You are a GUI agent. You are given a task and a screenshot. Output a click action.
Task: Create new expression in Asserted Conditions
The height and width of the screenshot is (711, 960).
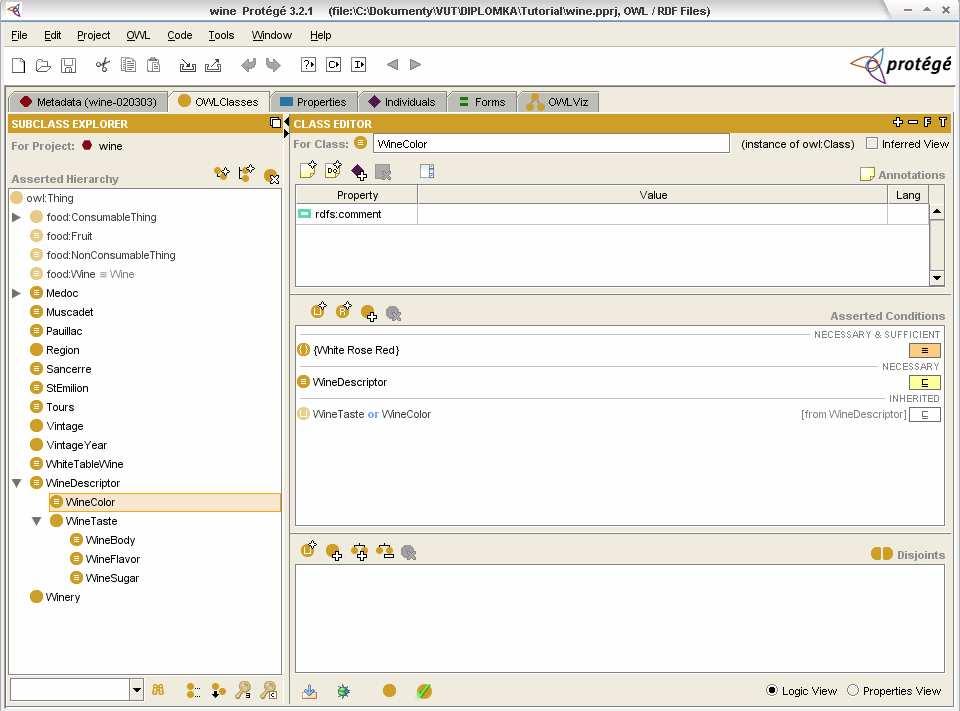[319, 310]
